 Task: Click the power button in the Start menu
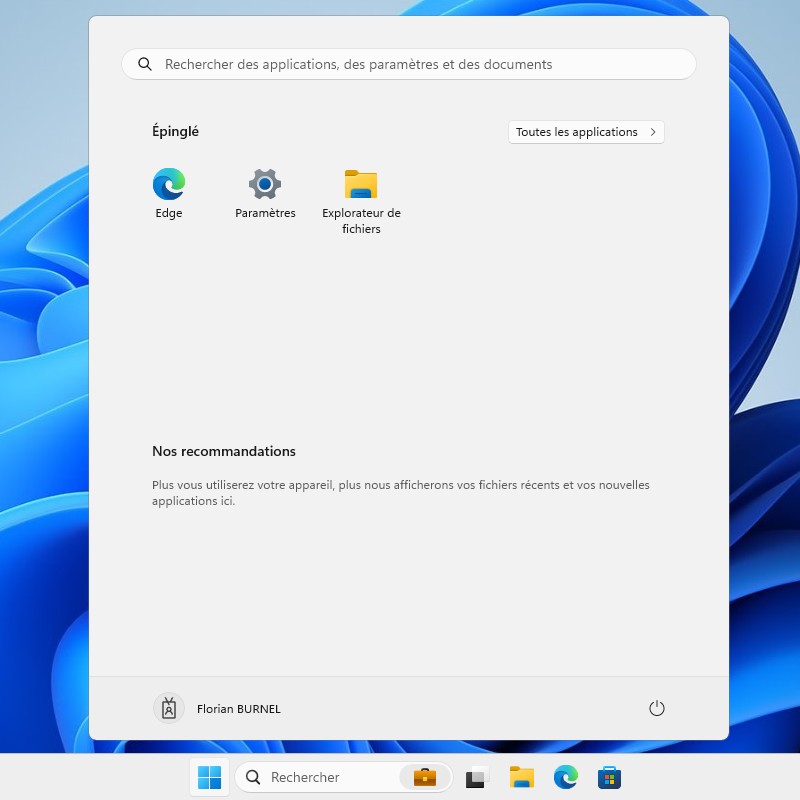coord(657,708)
